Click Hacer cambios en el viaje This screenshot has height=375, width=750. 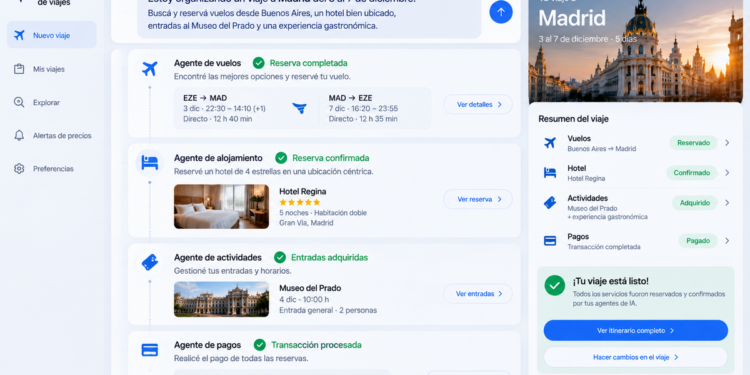coord(636,357)
